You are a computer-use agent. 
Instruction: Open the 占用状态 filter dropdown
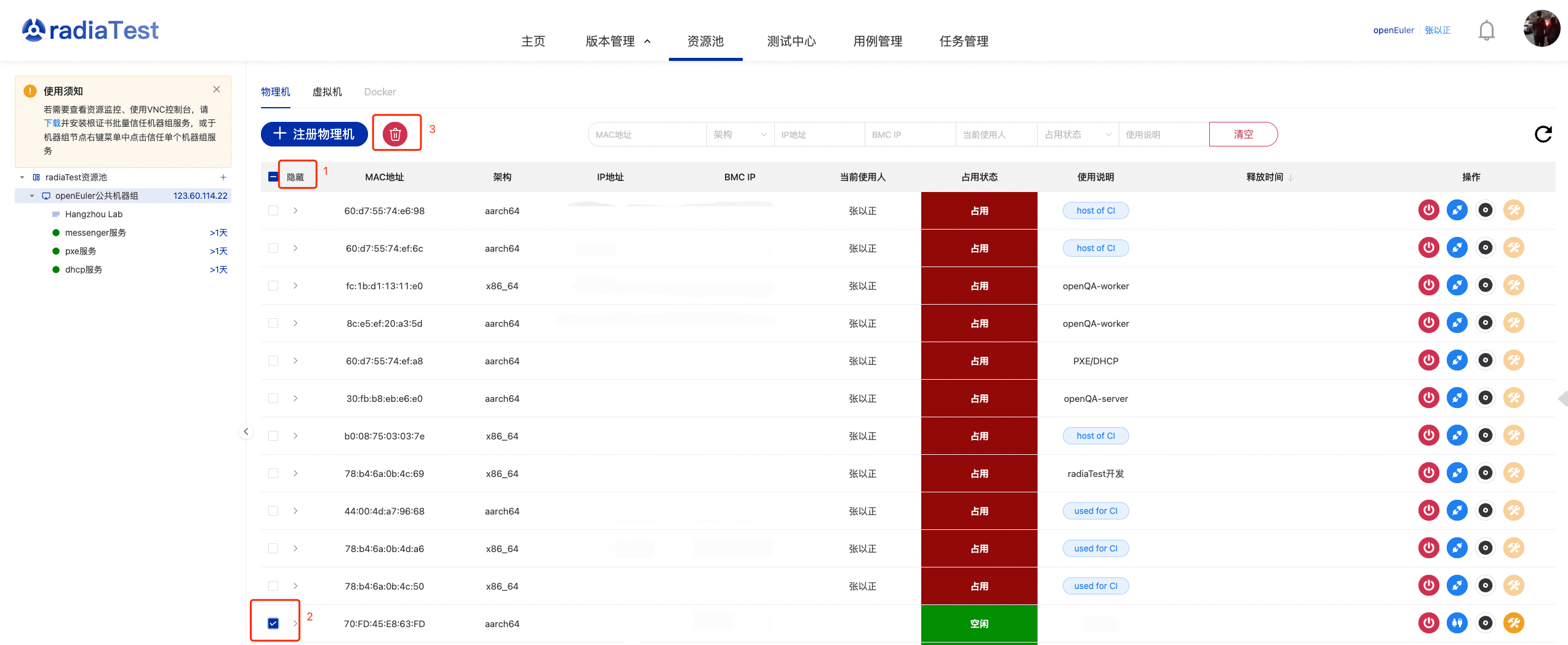click(1077, 135)
